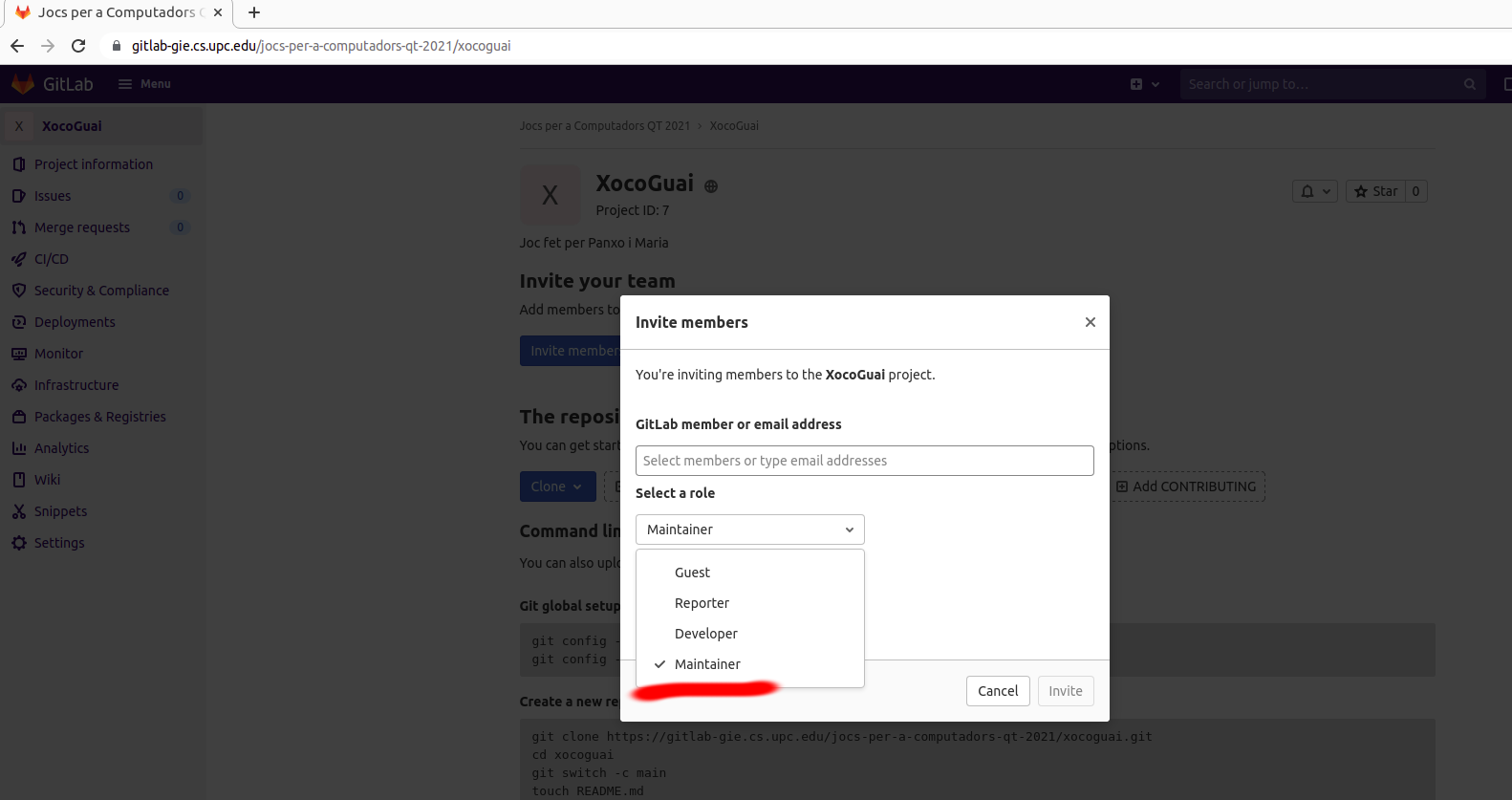This screenshot has height=800, width=1512.
Task: Open the Merge requests sidebar label
Action: [x=82, y=227]
